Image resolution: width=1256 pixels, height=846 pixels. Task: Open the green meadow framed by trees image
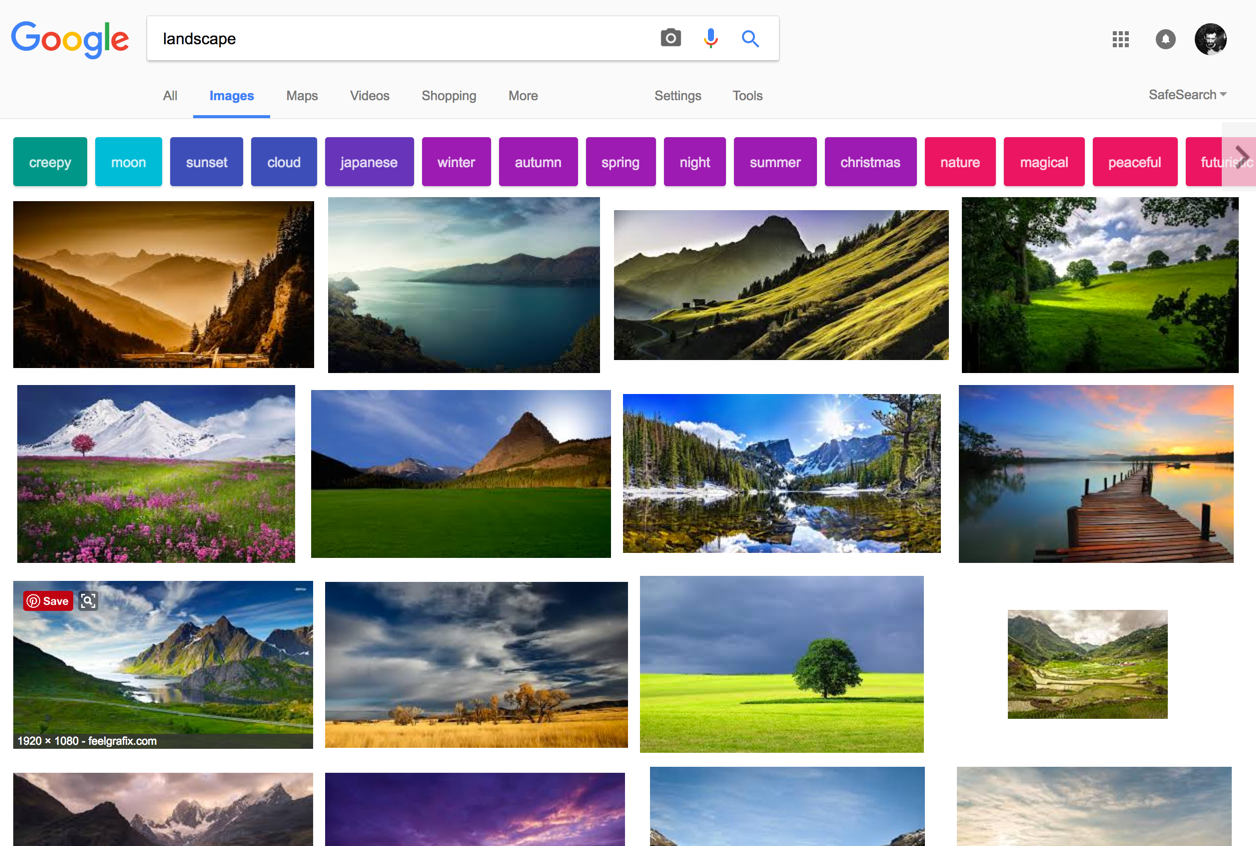click(1100, 285)
